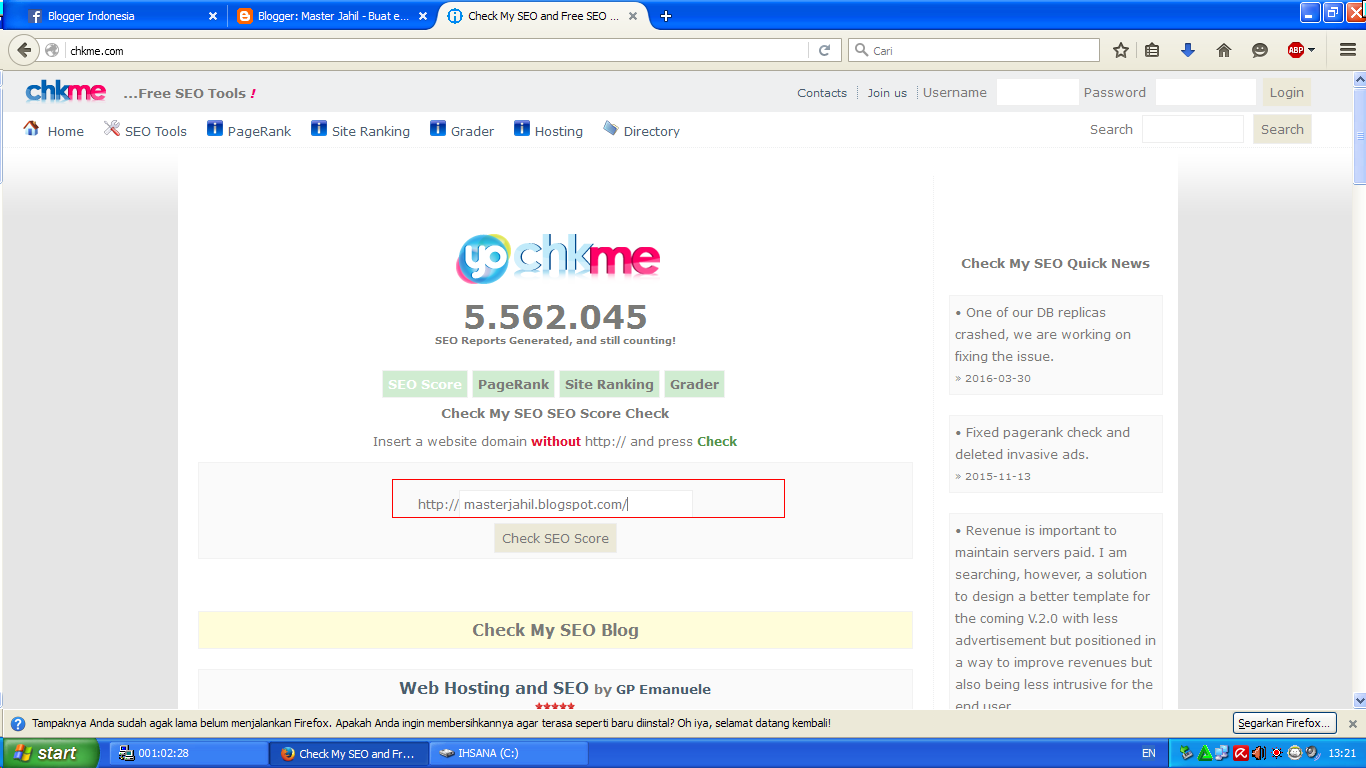The image size is (1366, 768).
Task: Dismiss the Firefox notification bar
Action: (1352, 723)
